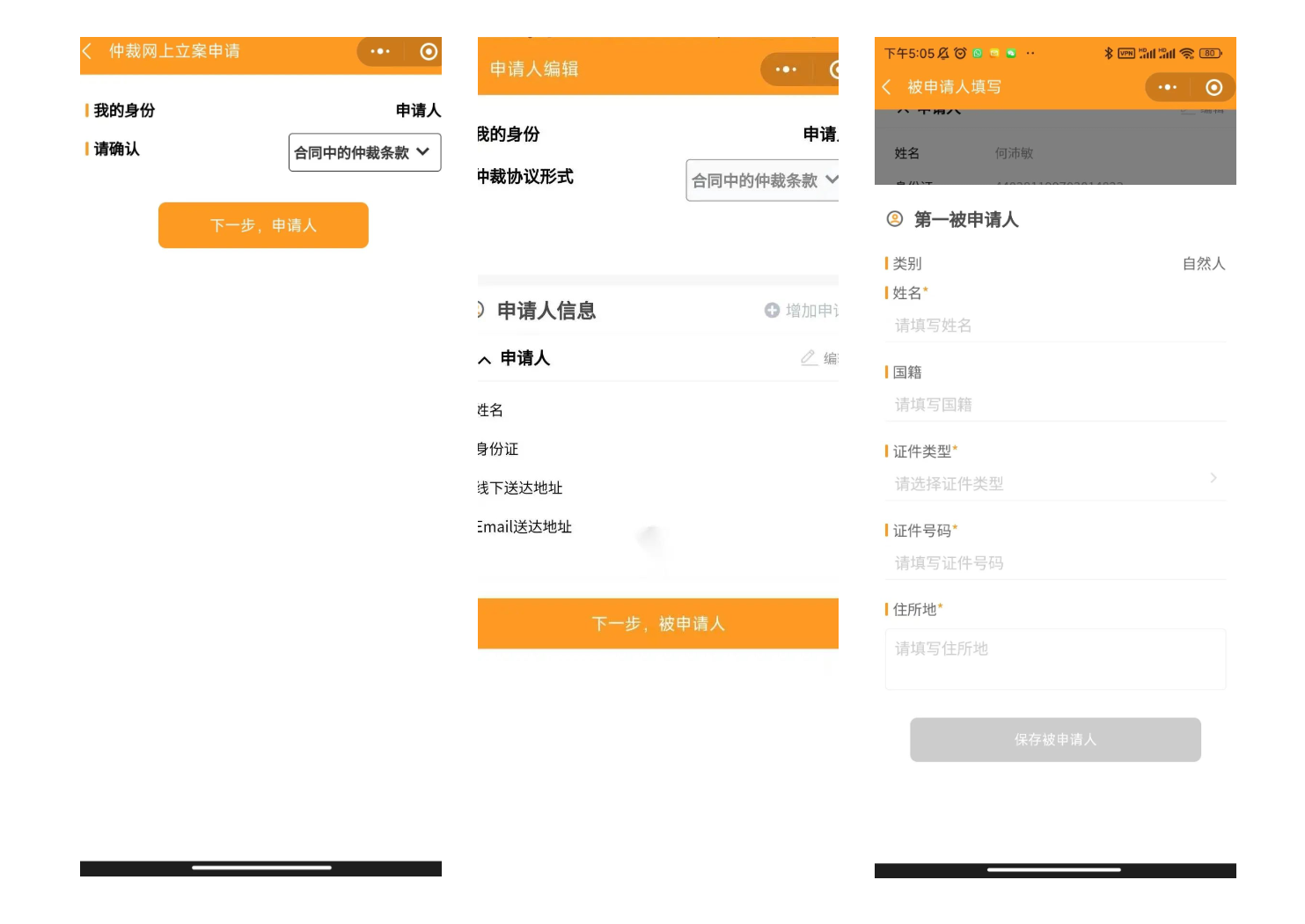Tap close circle on 被申请人填写 screen
This screenshot has height=924, width=1305.
[1214, 87]
